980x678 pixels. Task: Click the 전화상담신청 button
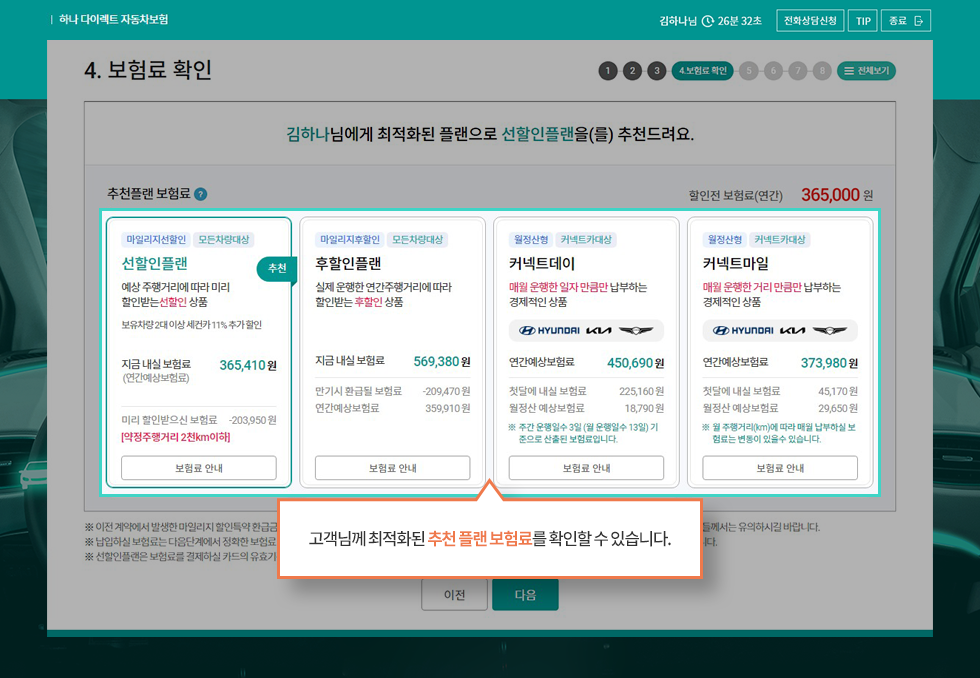tap(809, 21)
